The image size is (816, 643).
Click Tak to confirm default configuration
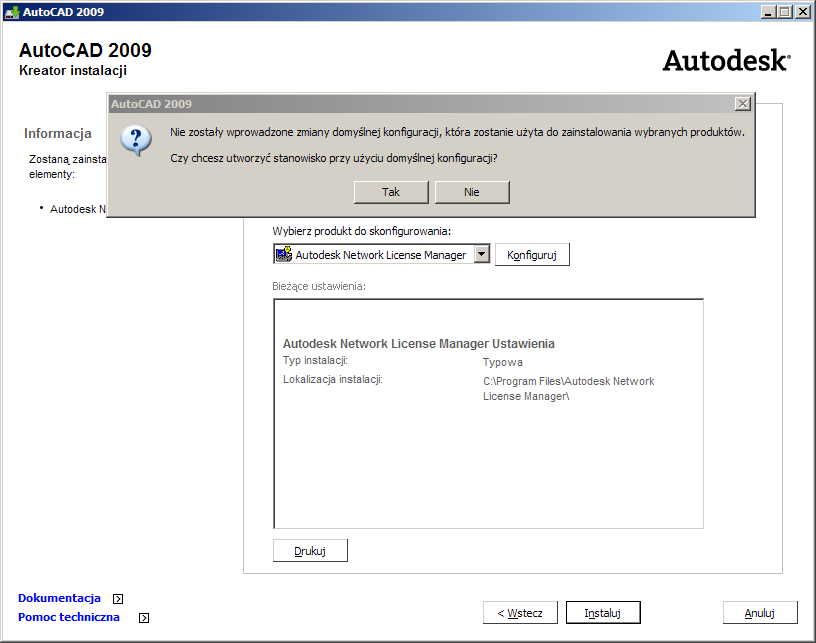tap(391, 192)
